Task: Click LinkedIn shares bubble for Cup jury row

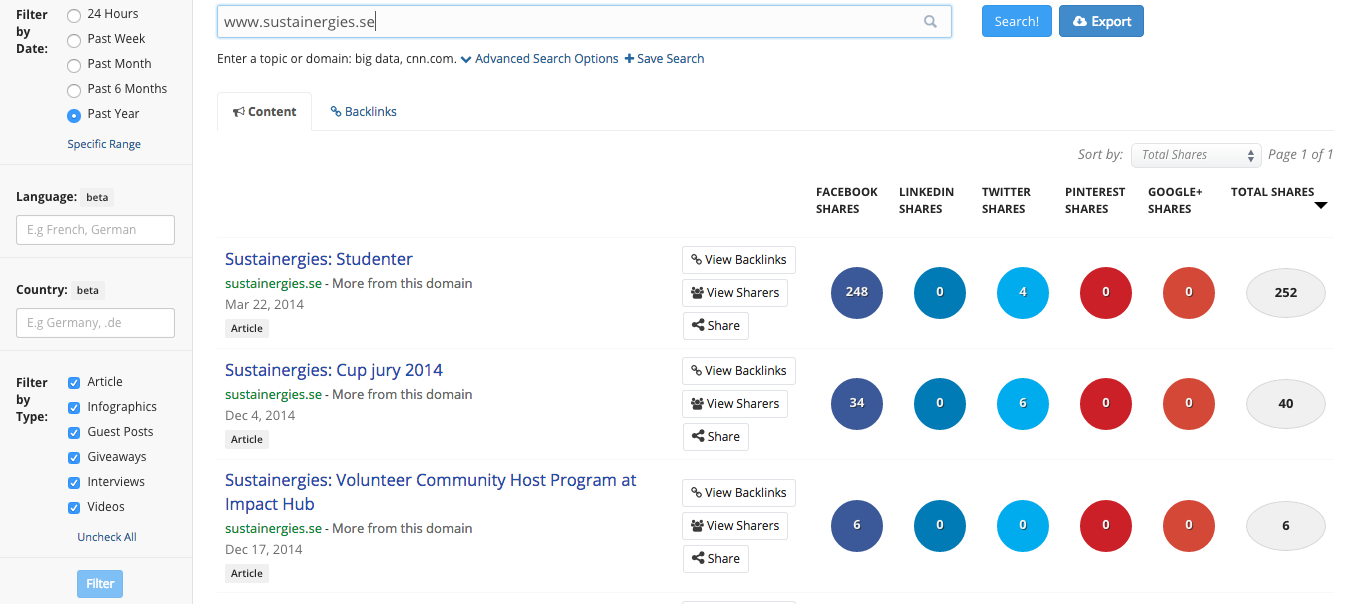Action: 940,403
